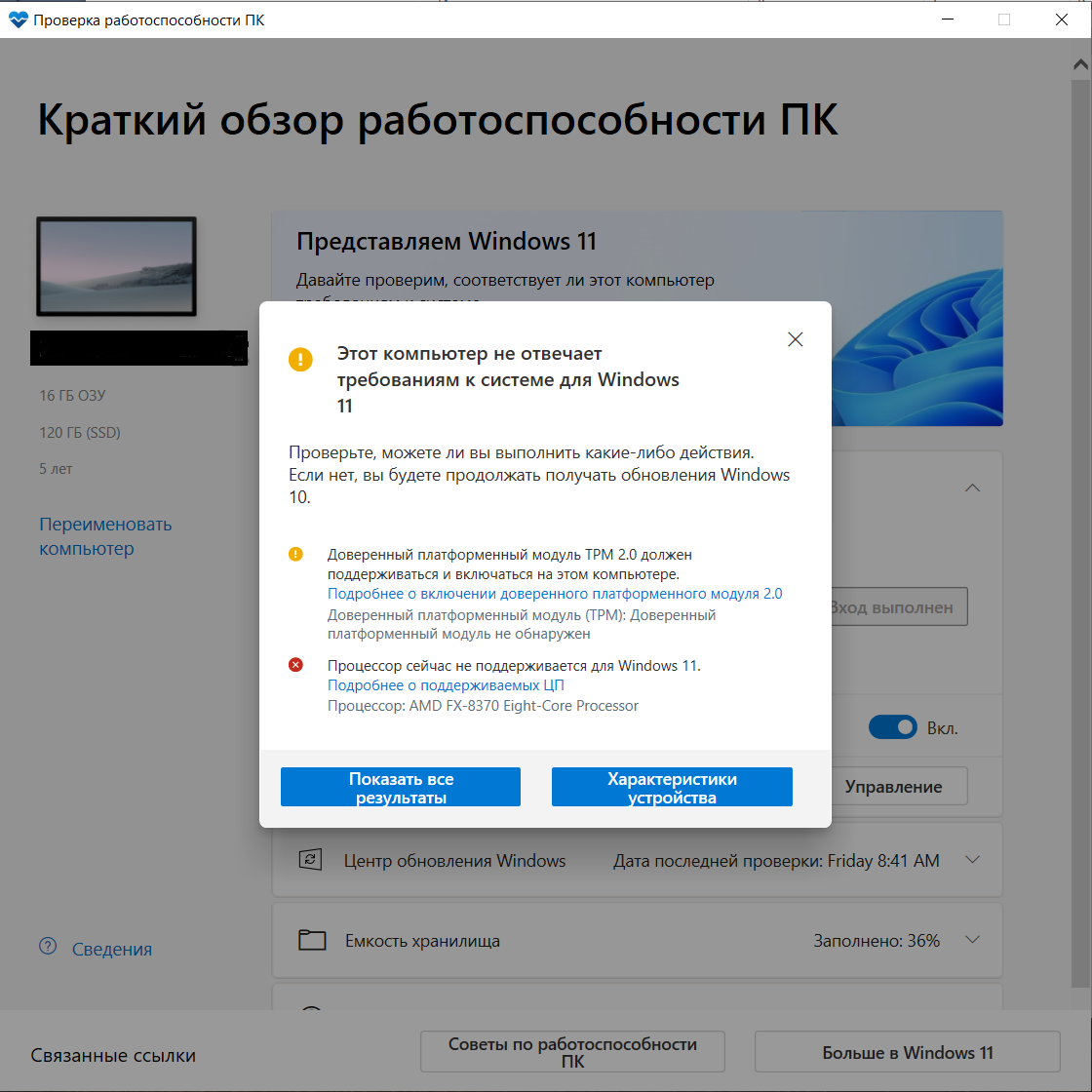Click Переименовать компьютер link

[x=105, y=536]
